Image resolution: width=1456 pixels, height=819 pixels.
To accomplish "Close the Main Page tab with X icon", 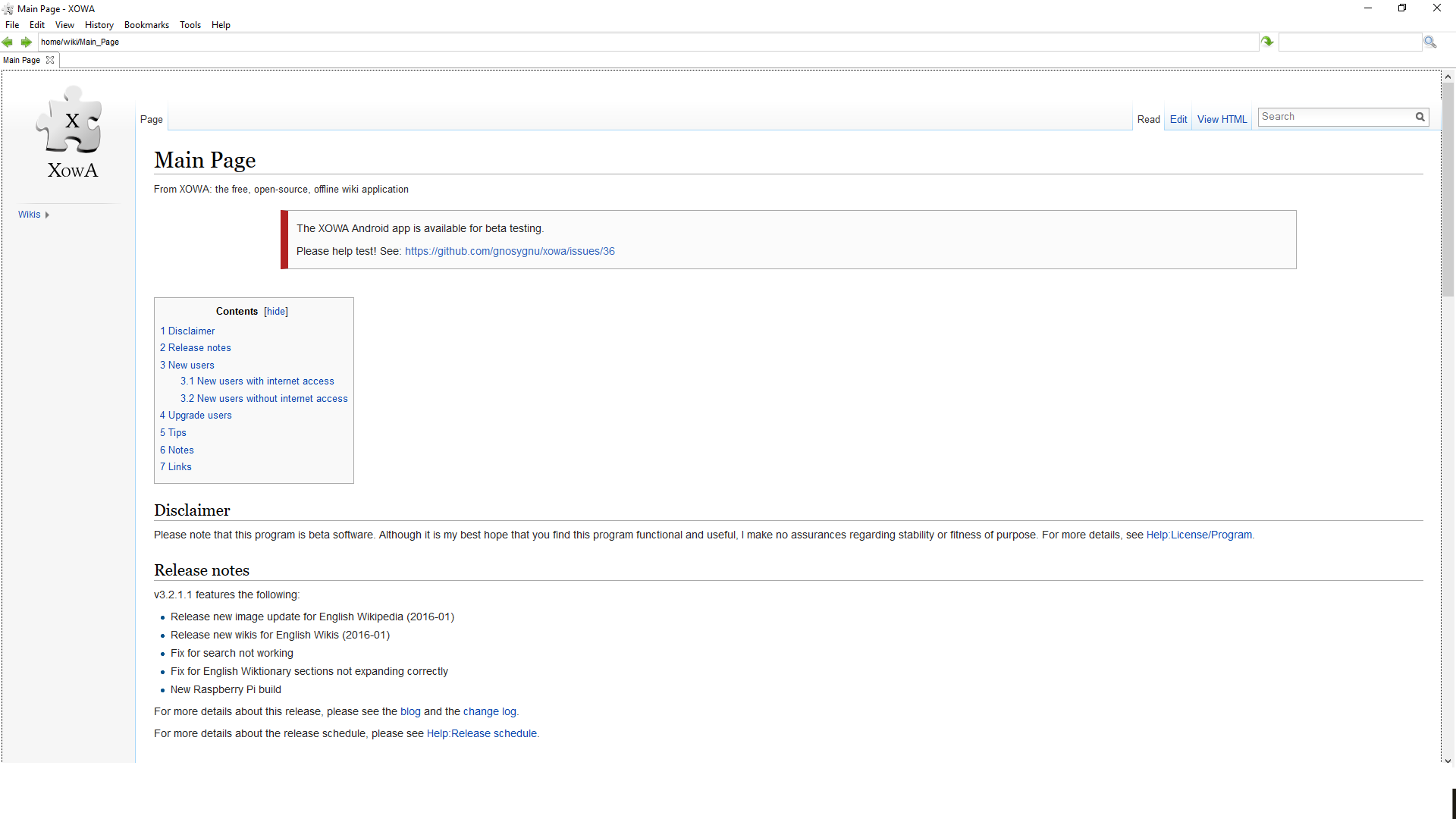I will 50,60.
